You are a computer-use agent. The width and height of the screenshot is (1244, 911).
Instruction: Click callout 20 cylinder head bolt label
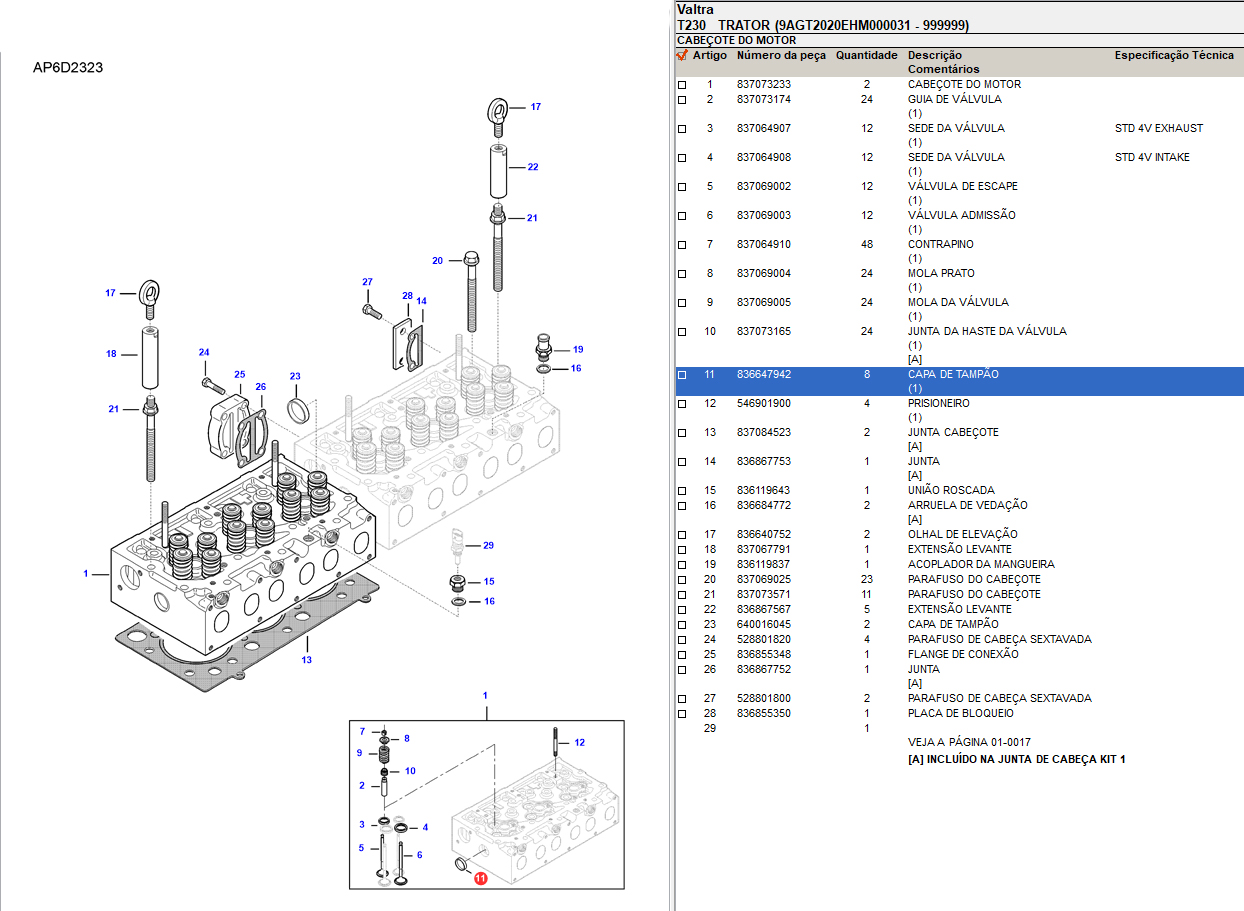click(x=437, y=260)
